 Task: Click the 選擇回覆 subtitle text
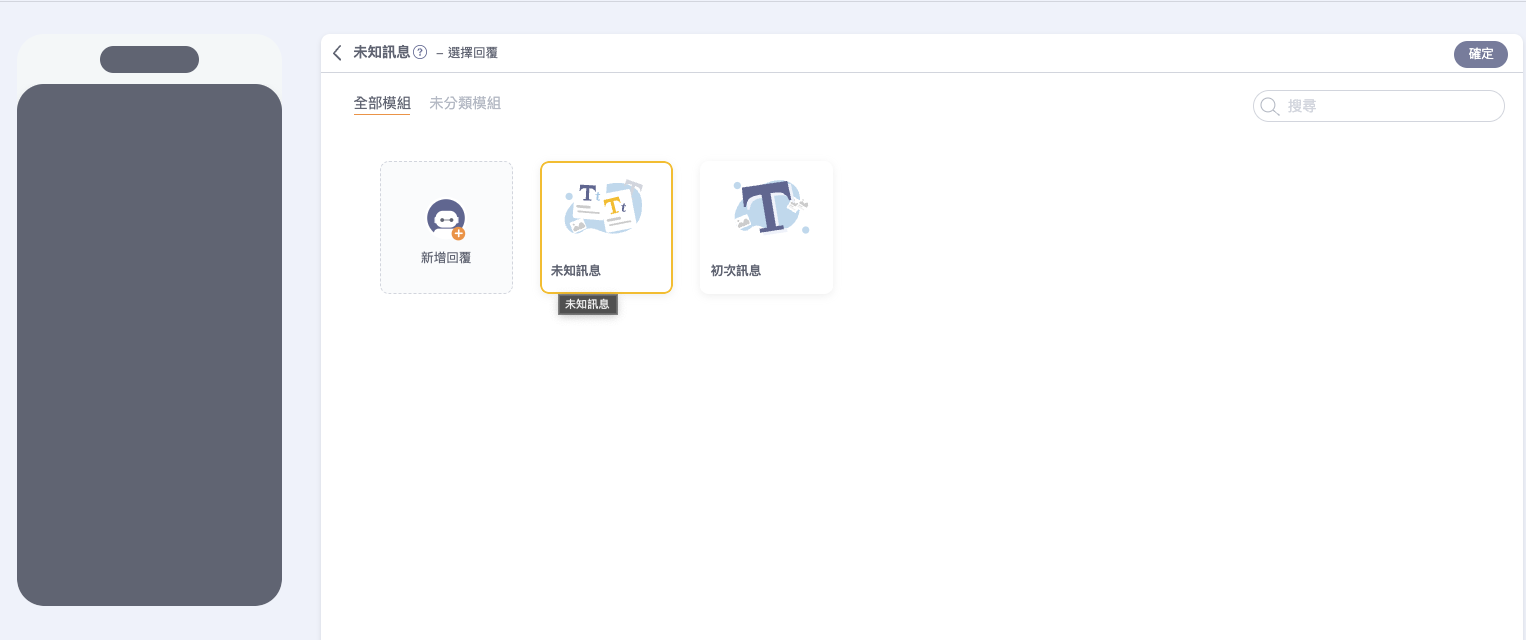(x=472, y=53)
